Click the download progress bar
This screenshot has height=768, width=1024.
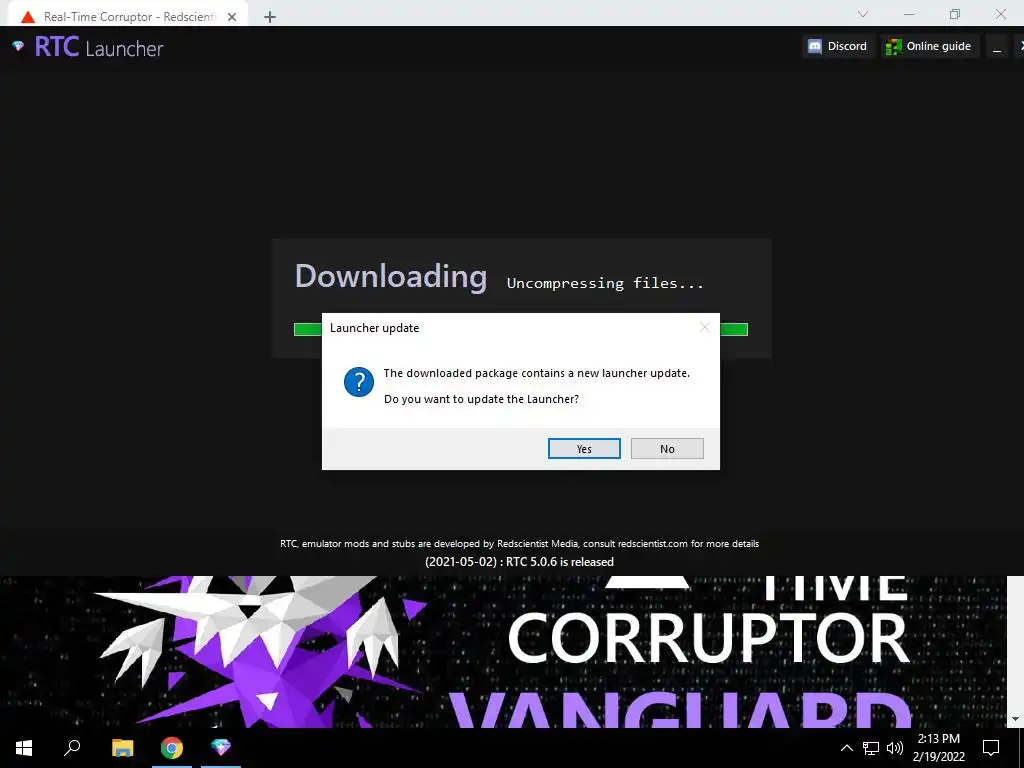coord(520,329)
